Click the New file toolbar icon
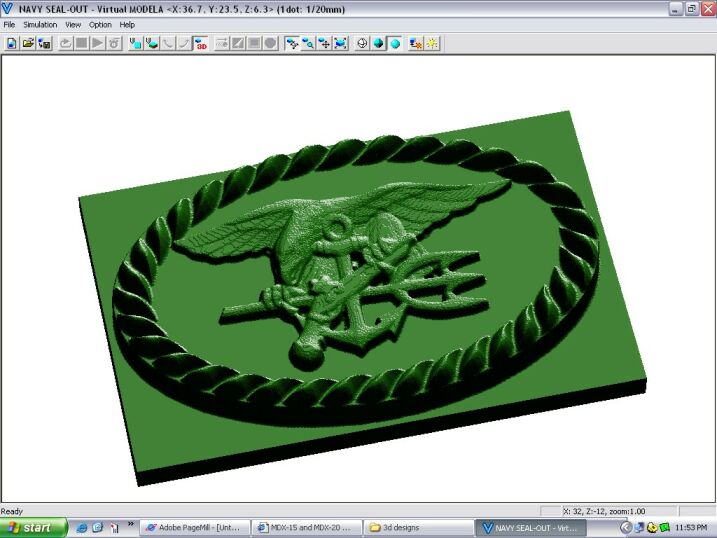 [12, 43]
